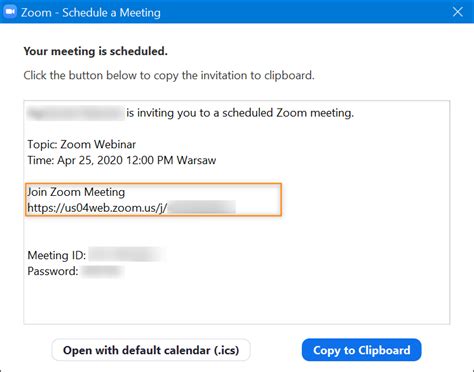474x372 pixels.
Task: Click the Password label
Action: 53,271
